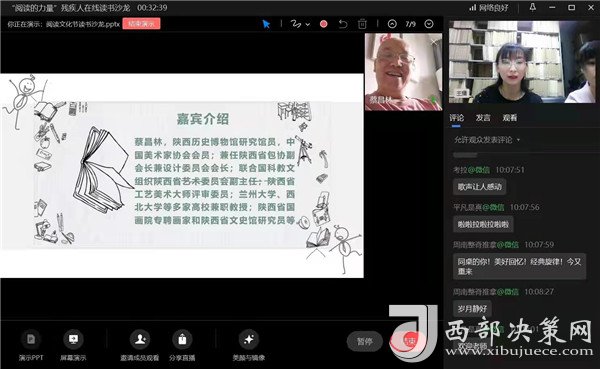
Task: Toggle the pin window icon
Action: 533,7
